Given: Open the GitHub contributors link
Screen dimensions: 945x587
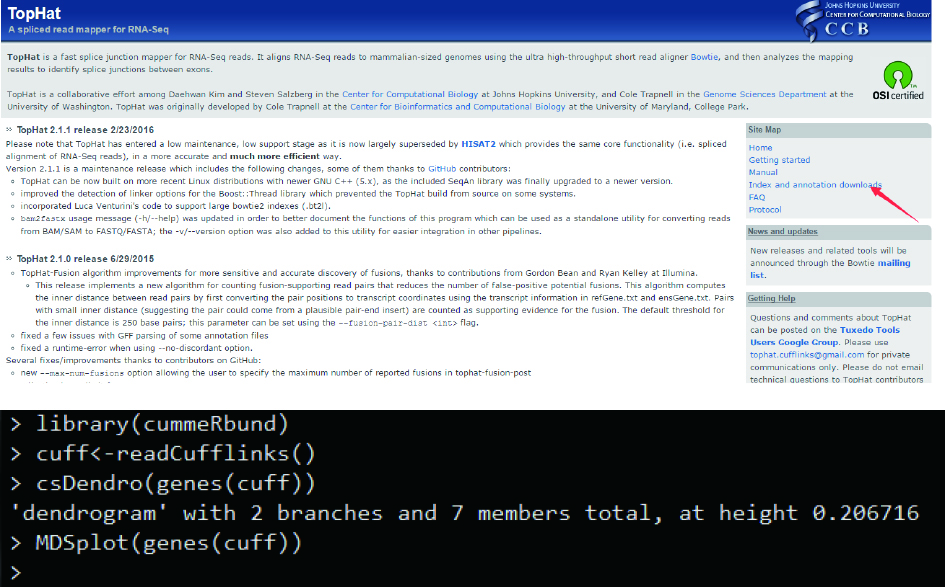Looking at the screenshot, I should tap(442, 169).
